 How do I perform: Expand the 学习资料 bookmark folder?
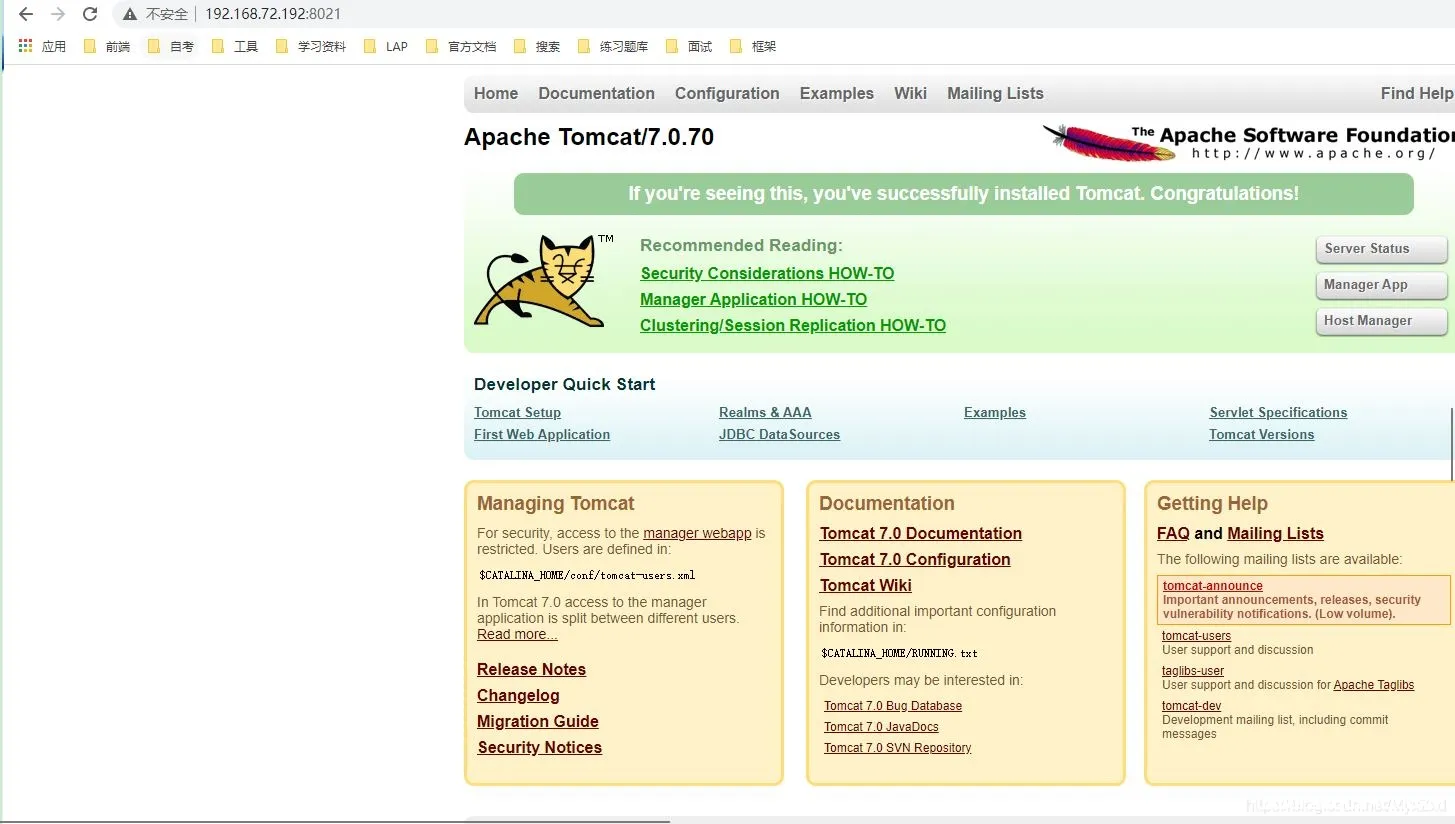[x=311, y=46]
